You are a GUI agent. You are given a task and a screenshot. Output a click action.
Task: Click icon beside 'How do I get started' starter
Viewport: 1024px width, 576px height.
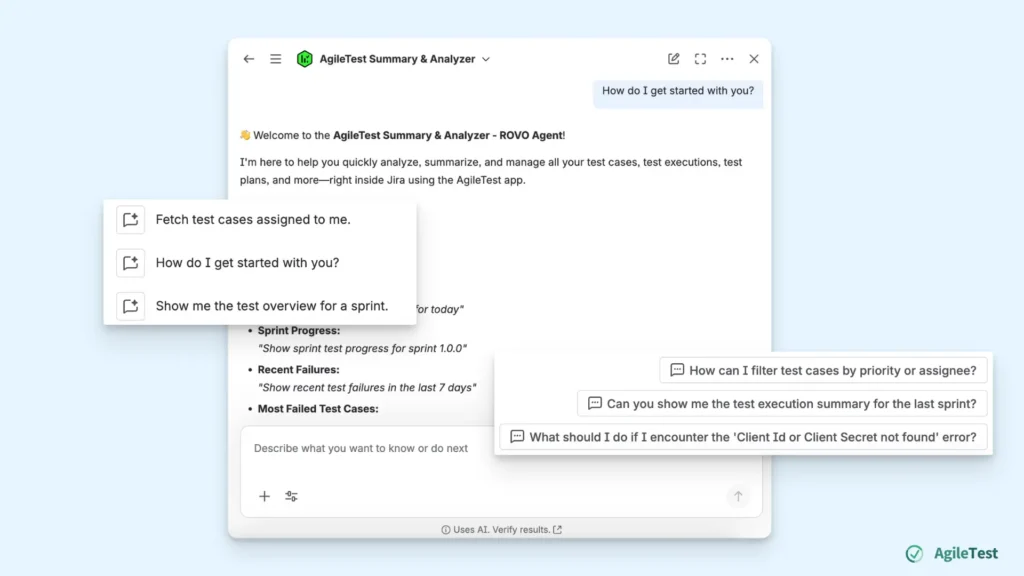pyautogui.click(x=131, y=263)
